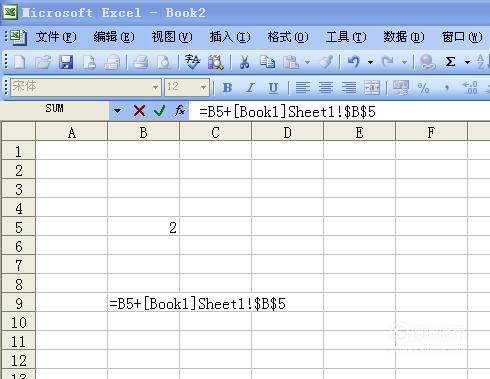Copy selection using the Copy icon
This screenshot has width=490, height=379.
pyautogui.click(x=267, y=62)
